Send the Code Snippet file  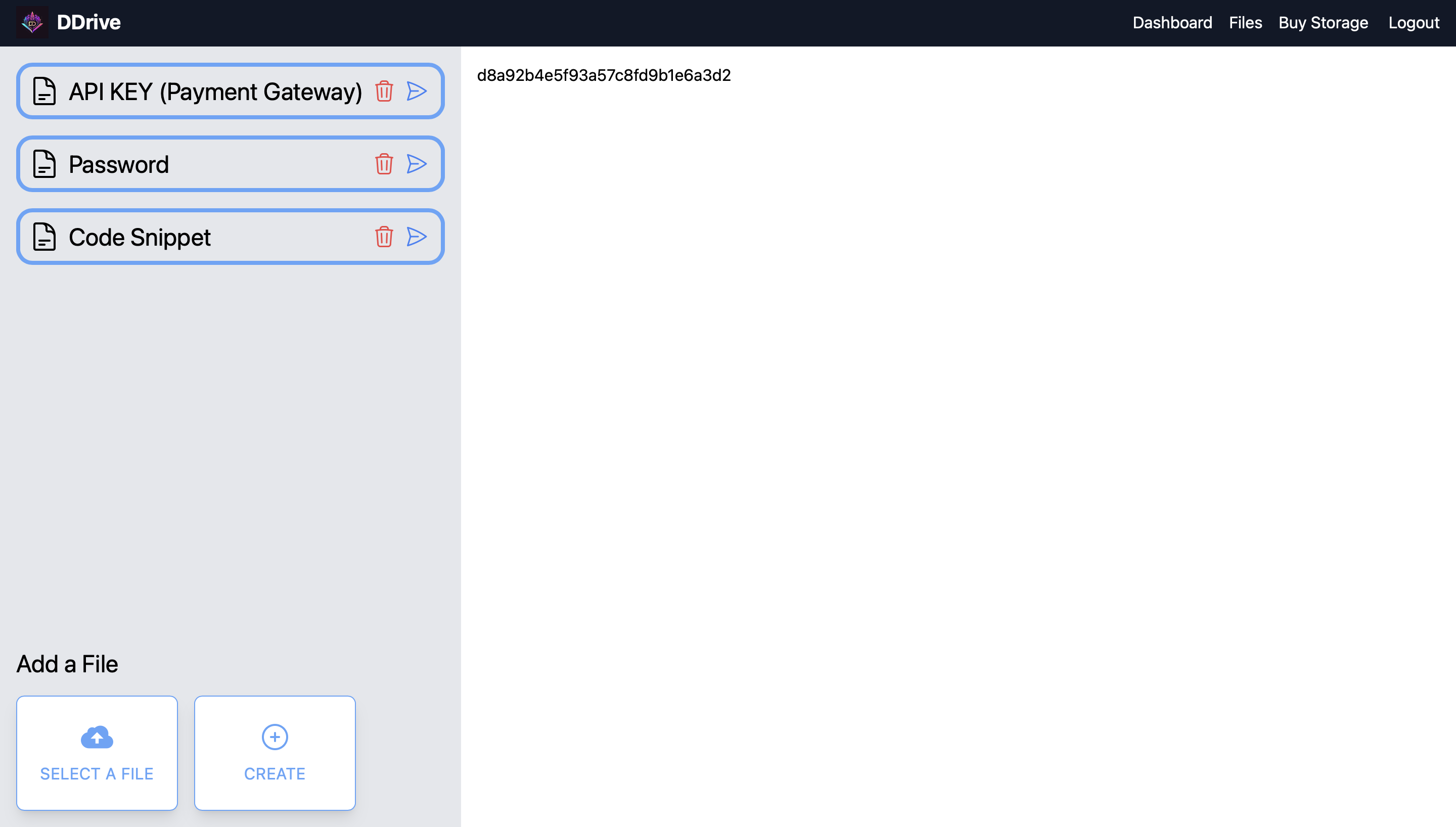point(416,236)
